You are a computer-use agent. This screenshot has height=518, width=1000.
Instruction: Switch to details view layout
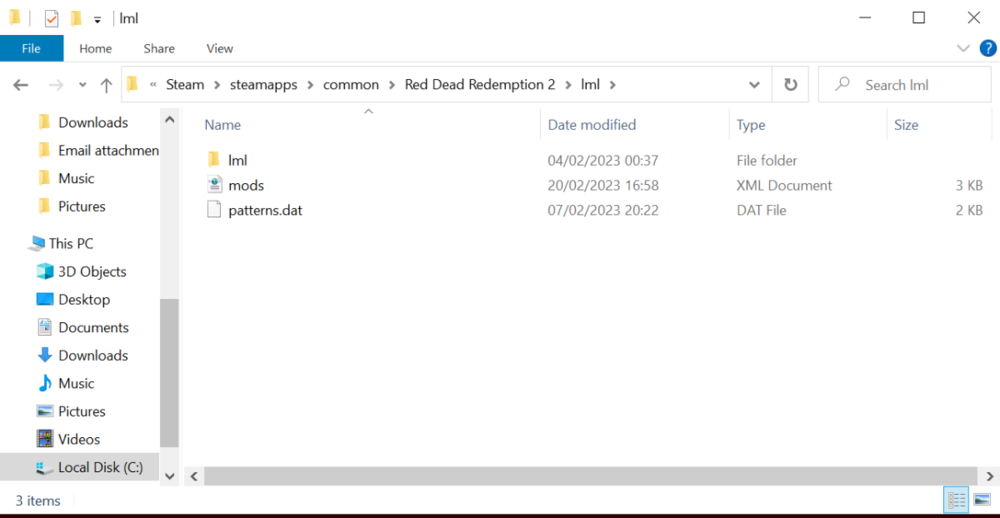[x=956, y=499]
